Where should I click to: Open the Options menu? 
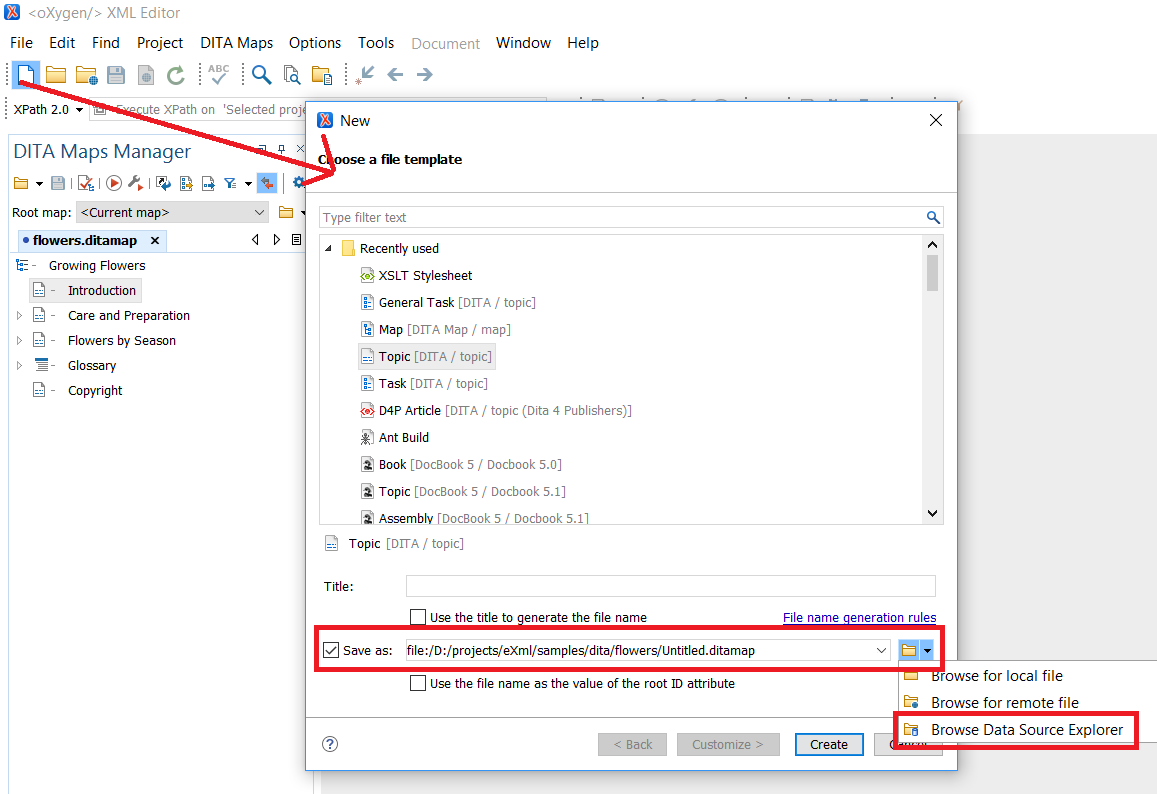point(315,43)
